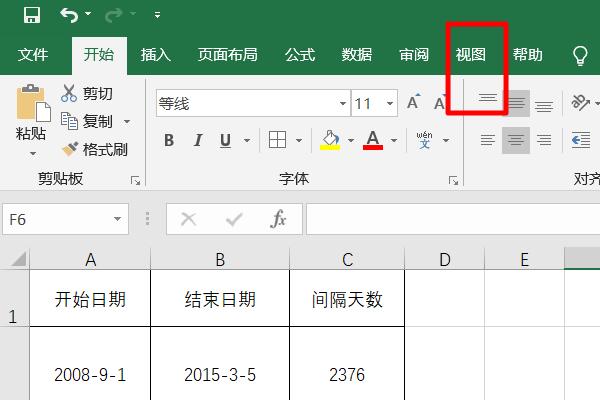Open the 视图 tab
This screenshot has height=400, width=600.
click(471, 55)
